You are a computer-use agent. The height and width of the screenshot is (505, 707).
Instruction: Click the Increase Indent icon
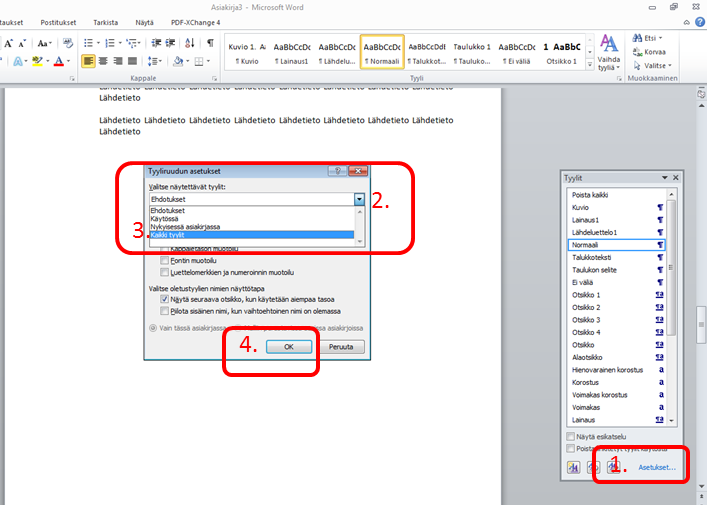pos(170,43)
